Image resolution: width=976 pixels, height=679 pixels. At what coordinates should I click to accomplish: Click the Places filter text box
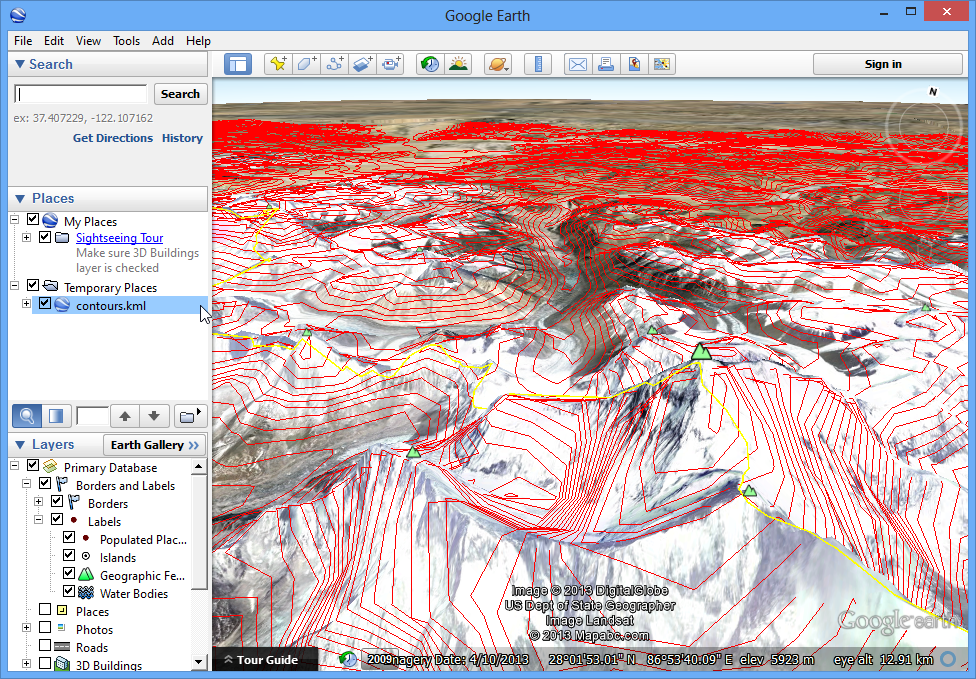click(x=92, y=416)
